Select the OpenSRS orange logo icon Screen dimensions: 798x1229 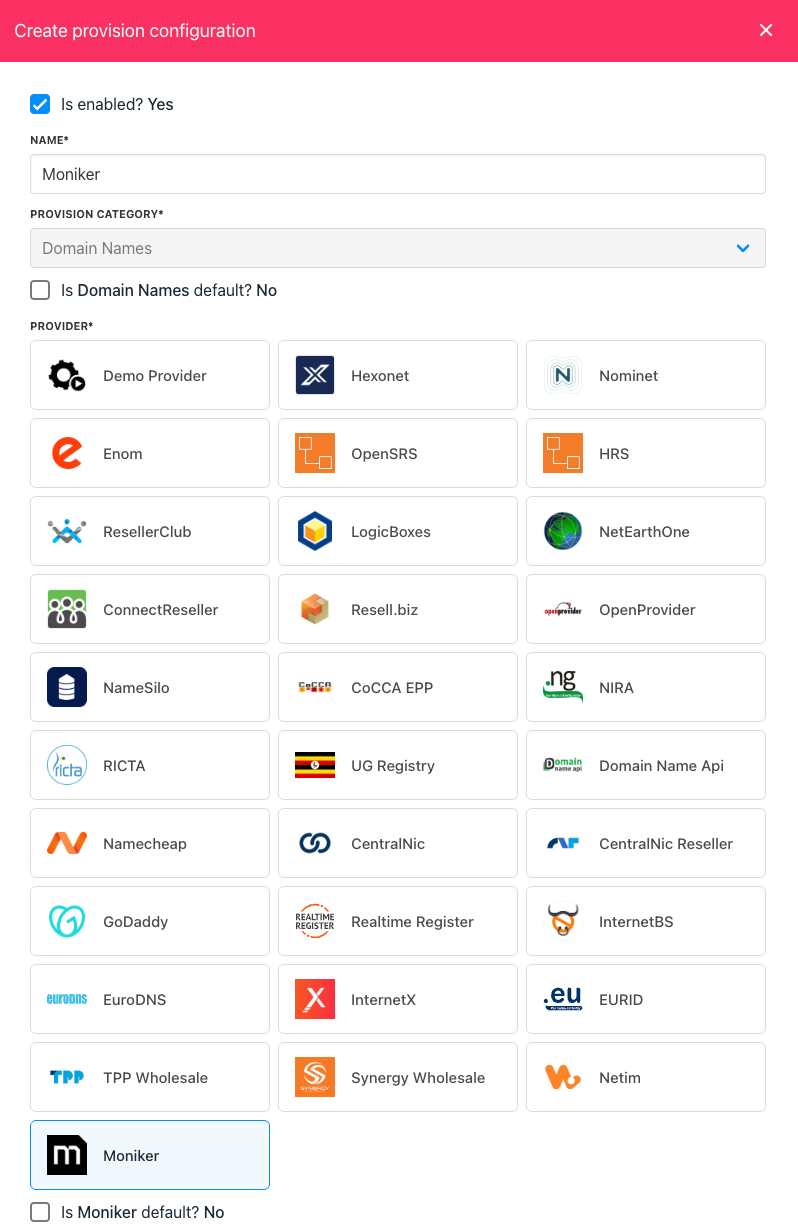click(315, 453)
